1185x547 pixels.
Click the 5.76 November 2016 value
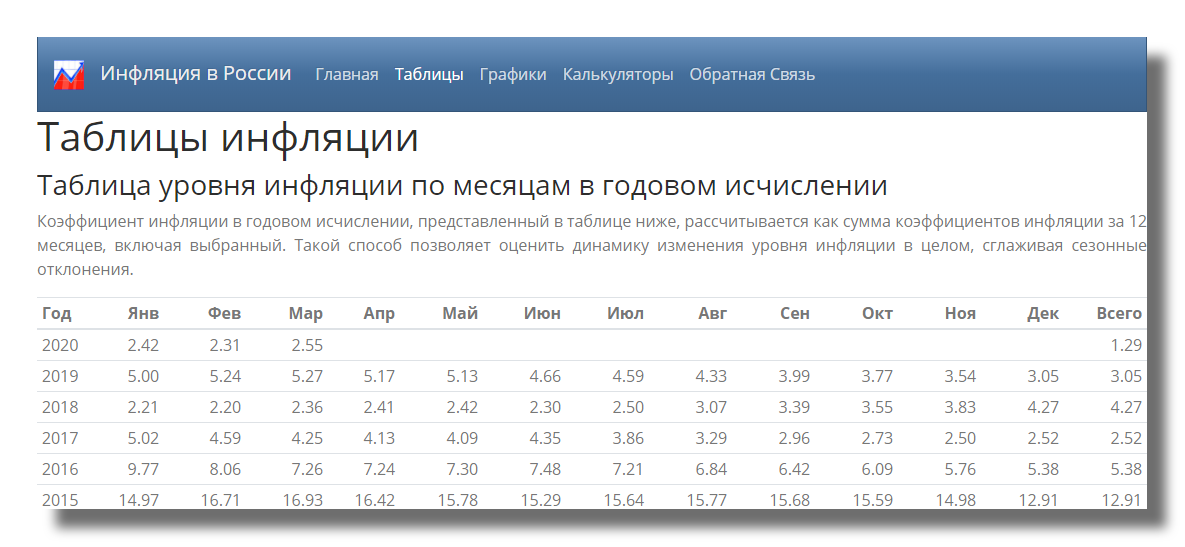(x=960, y=469)
